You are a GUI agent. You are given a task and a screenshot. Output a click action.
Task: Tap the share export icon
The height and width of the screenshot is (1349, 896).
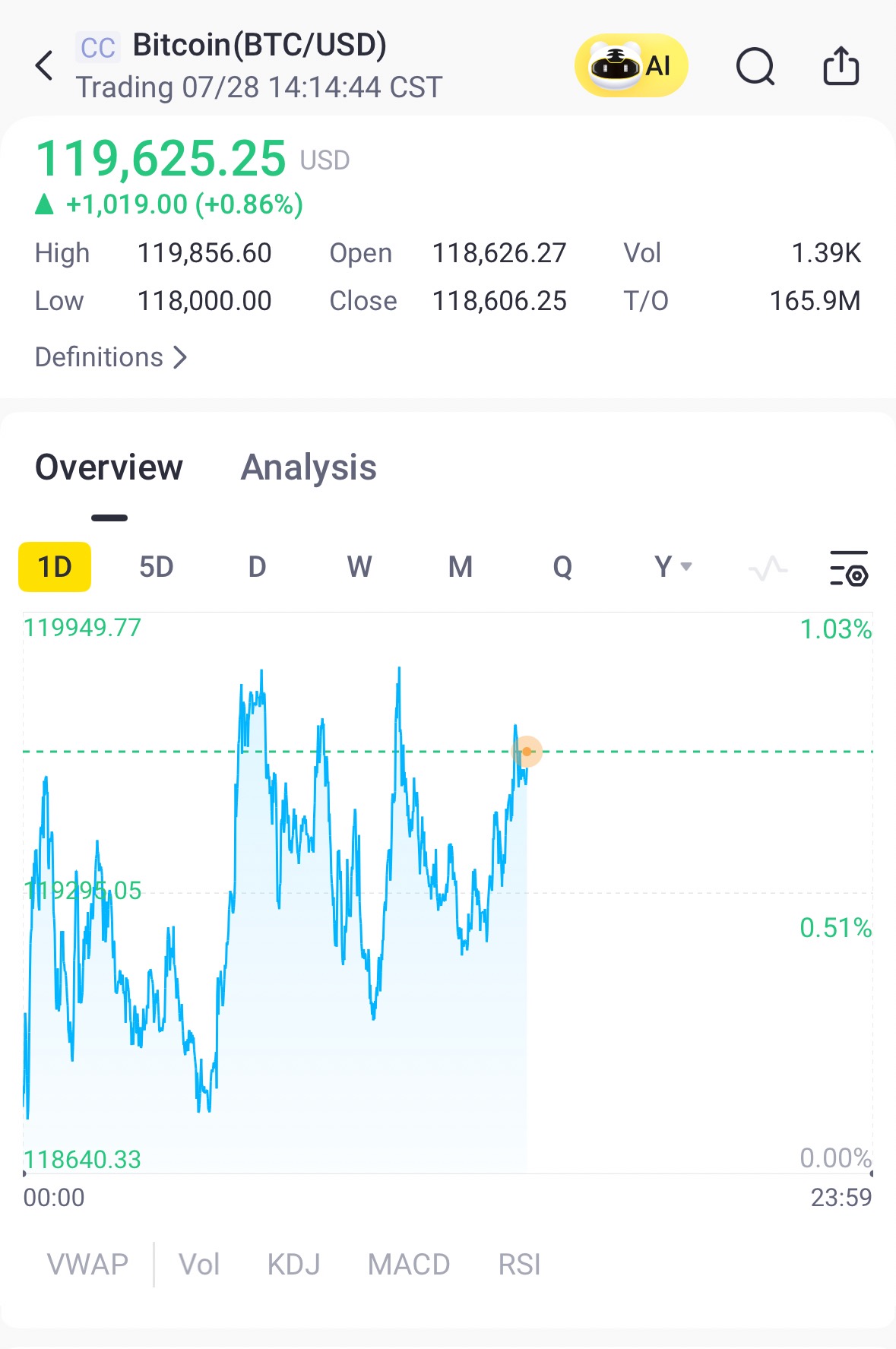click(x=841, y=65)
